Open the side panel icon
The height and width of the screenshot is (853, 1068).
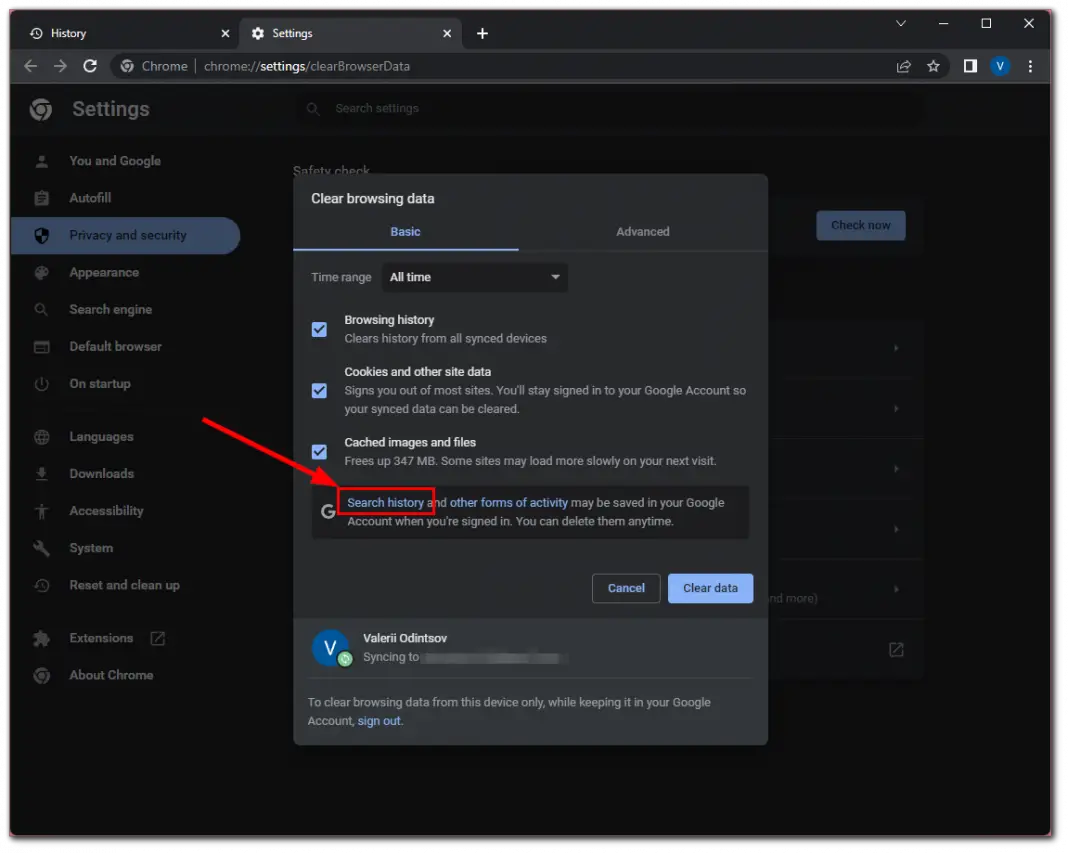pyautogui.click(x=969, y=66)
